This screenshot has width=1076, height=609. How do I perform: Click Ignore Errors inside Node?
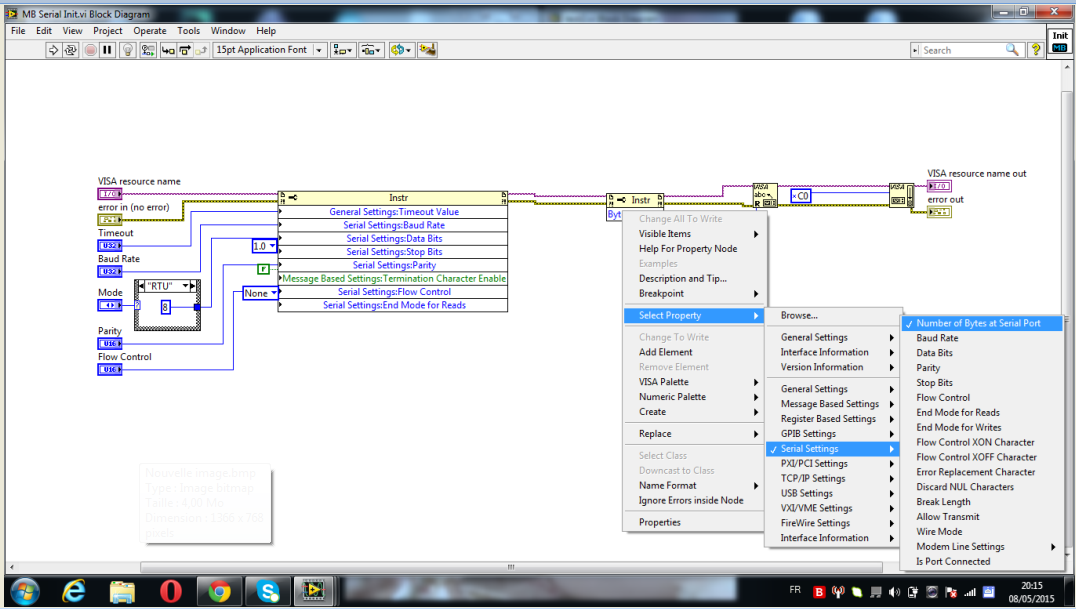click(694, 500)
